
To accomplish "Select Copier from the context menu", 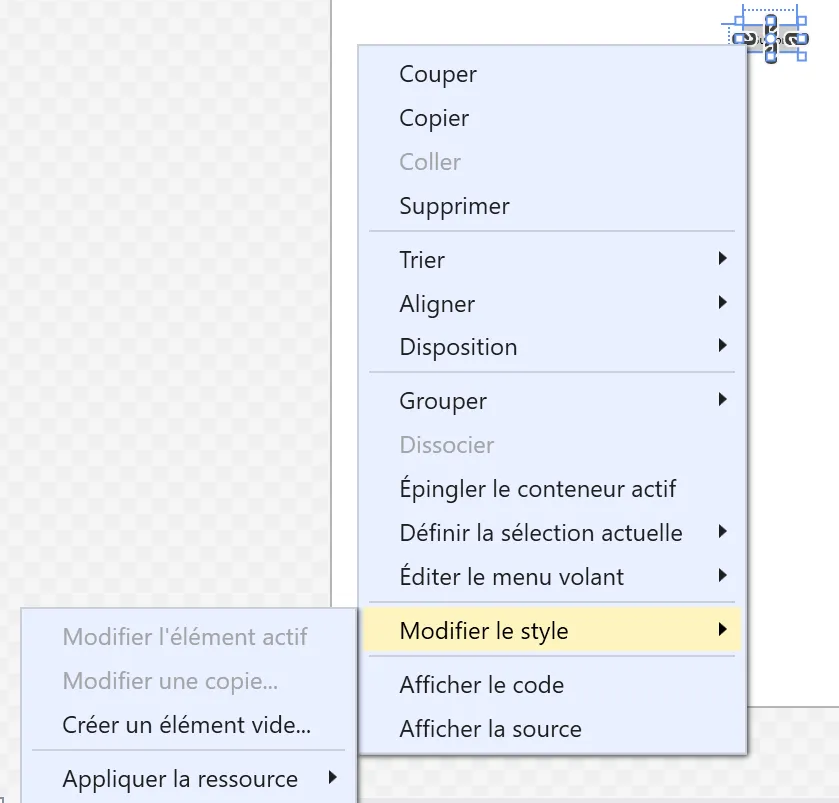I will tap(434, 118).
